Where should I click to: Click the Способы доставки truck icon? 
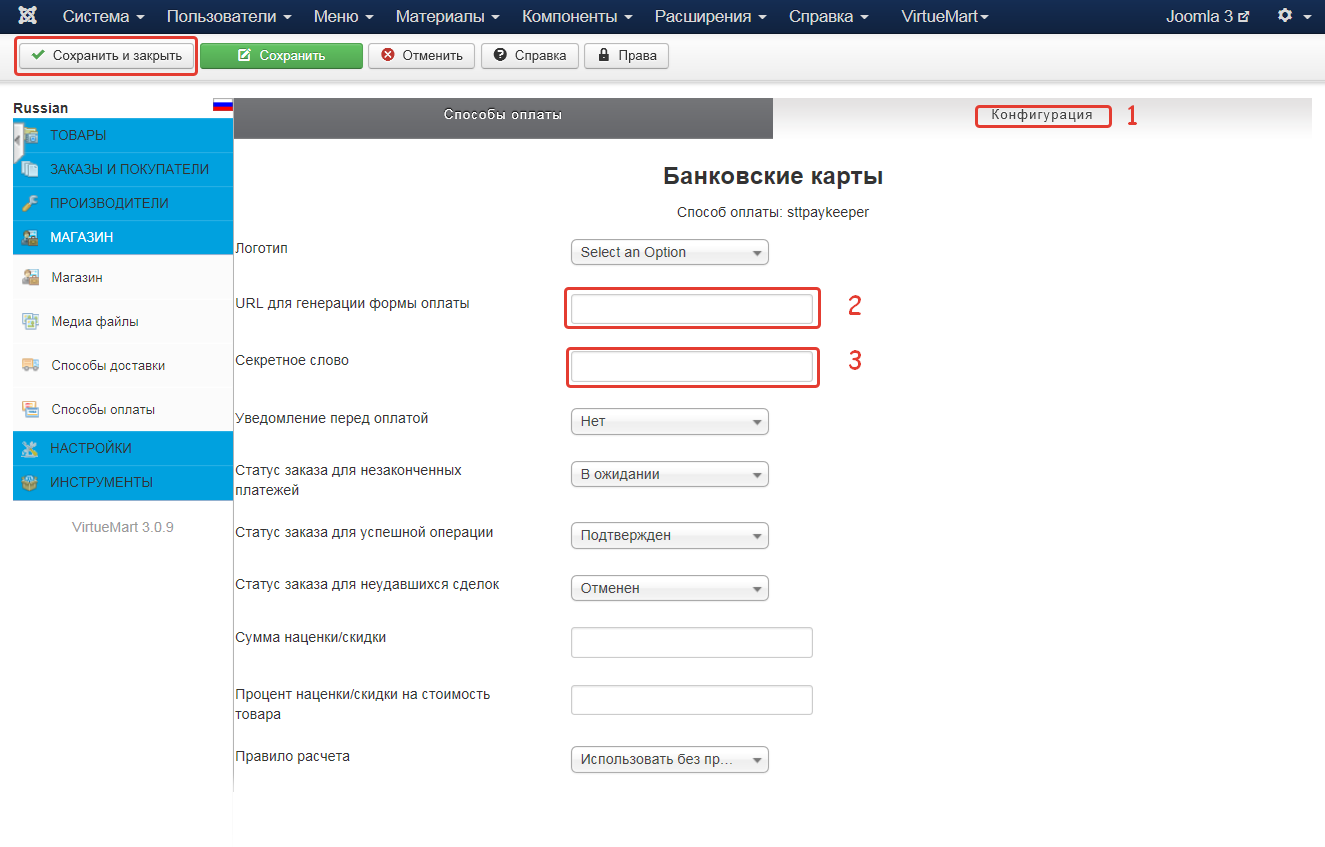(30, 366)
